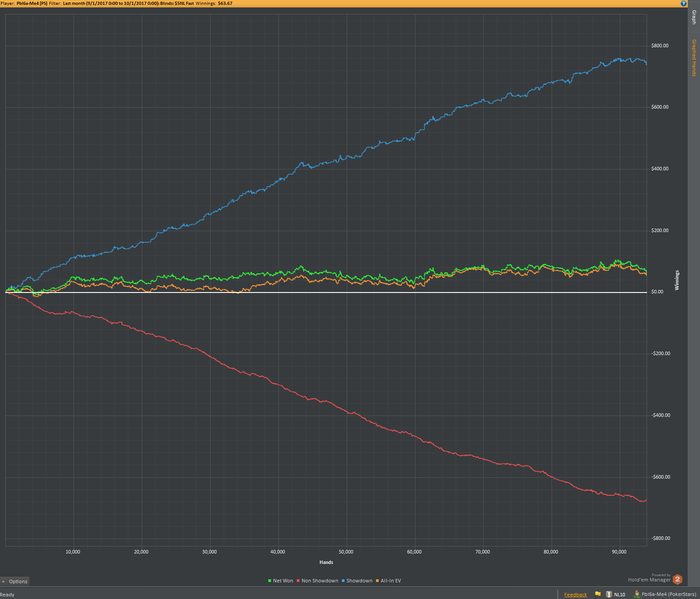The image size is (700, 599).
Task: Click the $400.00 axis label
Action: [660, 169]
